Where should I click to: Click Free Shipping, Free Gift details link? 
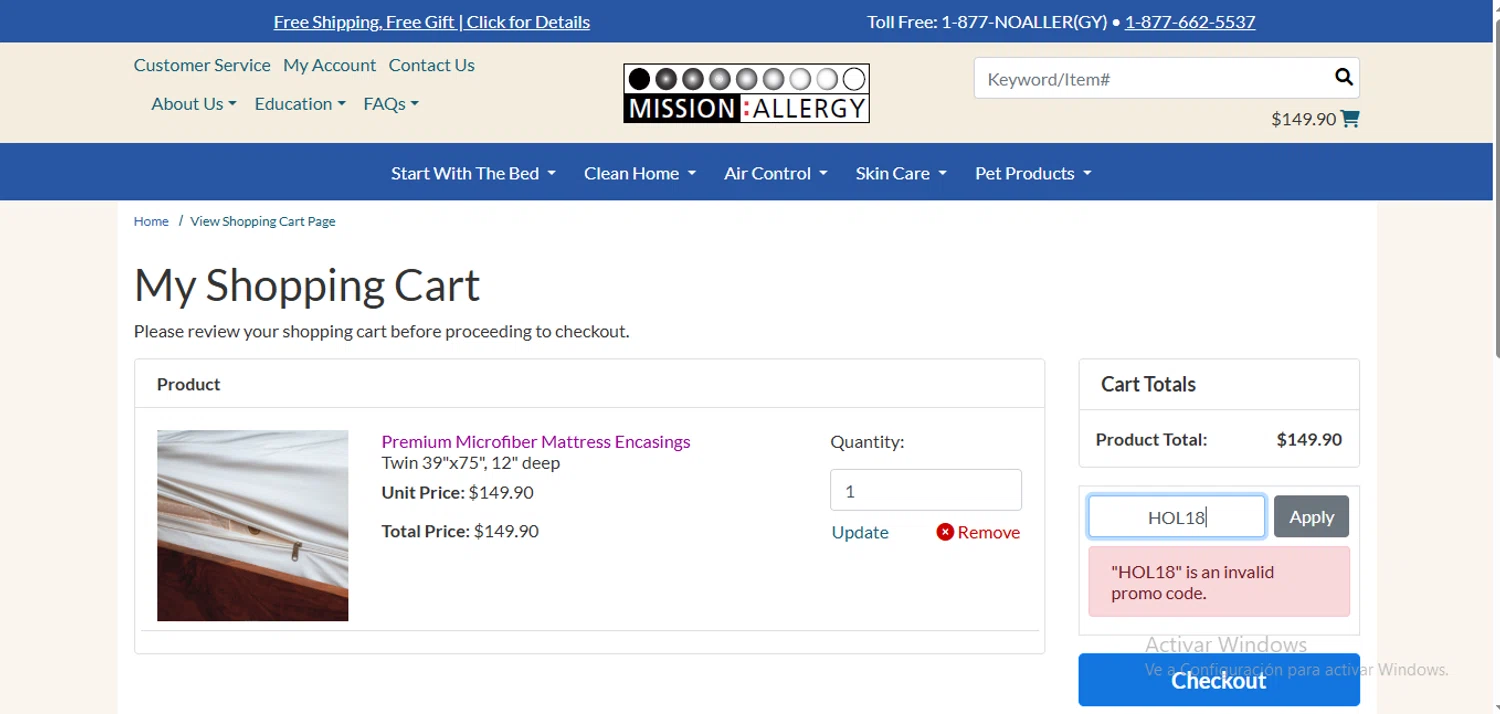(x=432, y=22)
